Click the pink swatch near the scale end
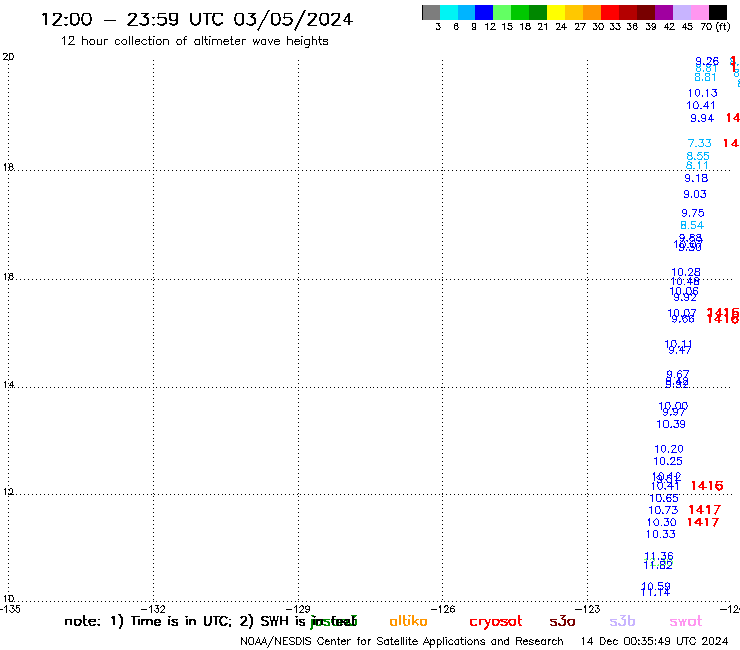 click(x=699, y=12)
